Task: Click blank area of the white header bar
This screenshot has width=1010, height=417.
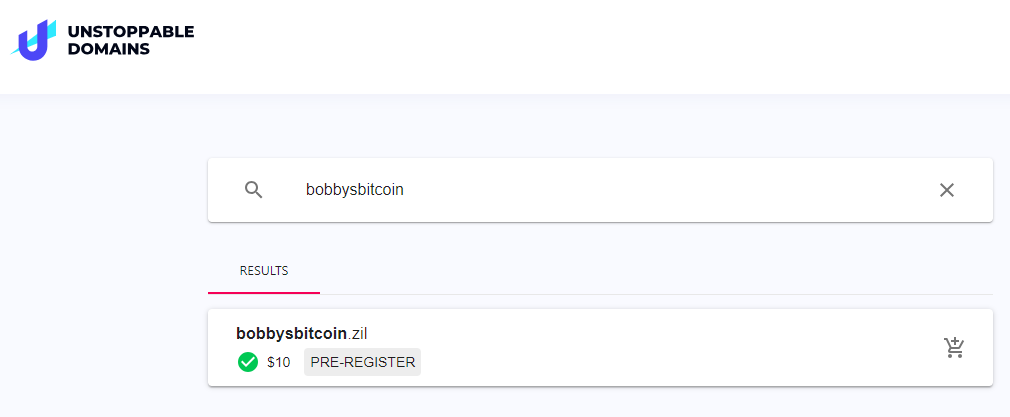Action: pyautogui.click(x=600, y=45)
